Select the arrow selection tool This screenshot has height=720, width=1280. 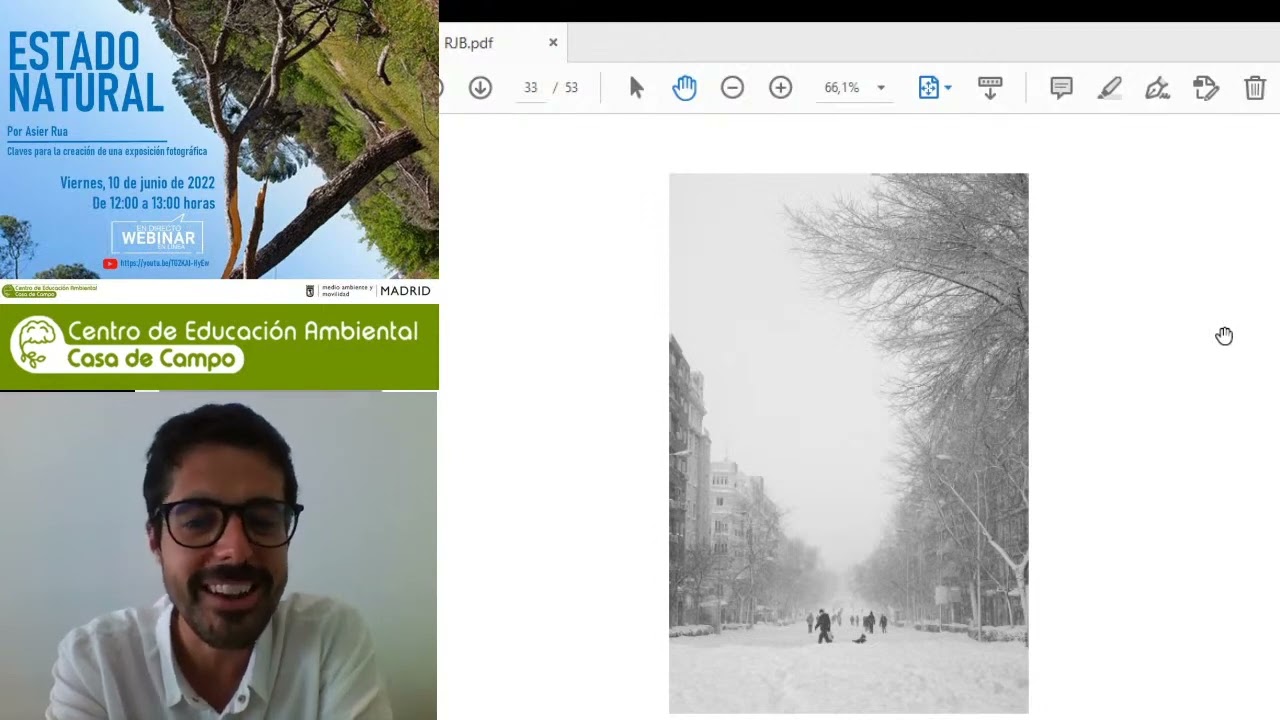coord(636,88)
